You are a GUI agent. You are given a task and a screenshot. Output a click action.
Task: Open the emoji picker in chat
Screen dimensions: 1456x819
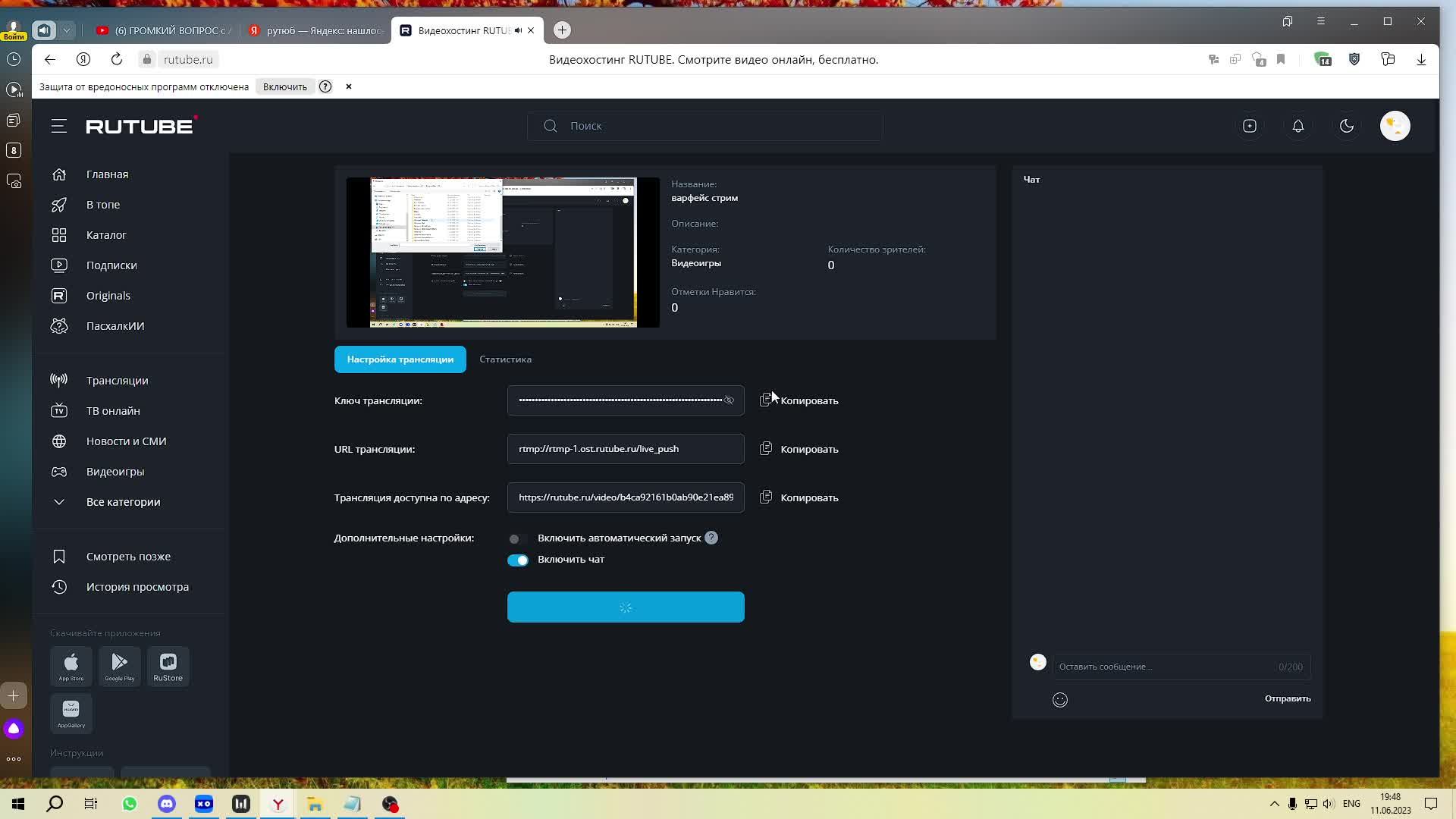1059,700
